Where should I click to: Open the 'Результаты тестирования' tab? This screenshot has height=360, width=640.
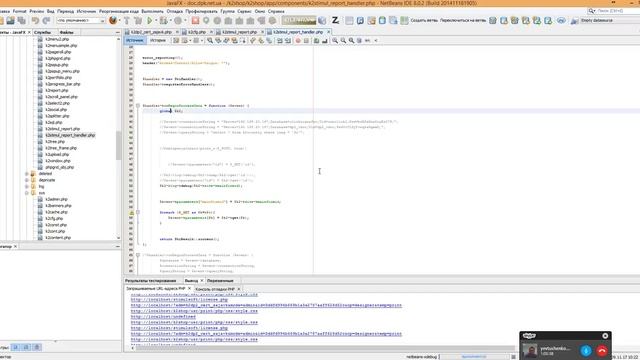click(x=151, y=281)
